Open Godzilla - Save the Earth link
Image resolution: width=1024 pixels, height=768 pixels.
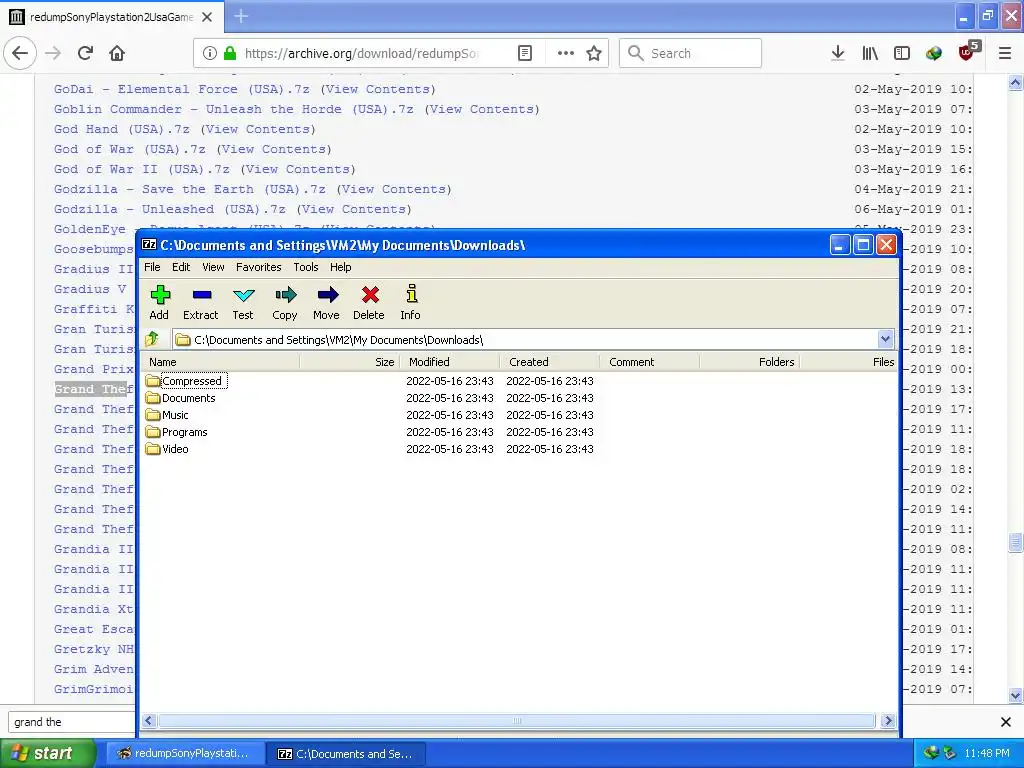[x=189, y=189]
